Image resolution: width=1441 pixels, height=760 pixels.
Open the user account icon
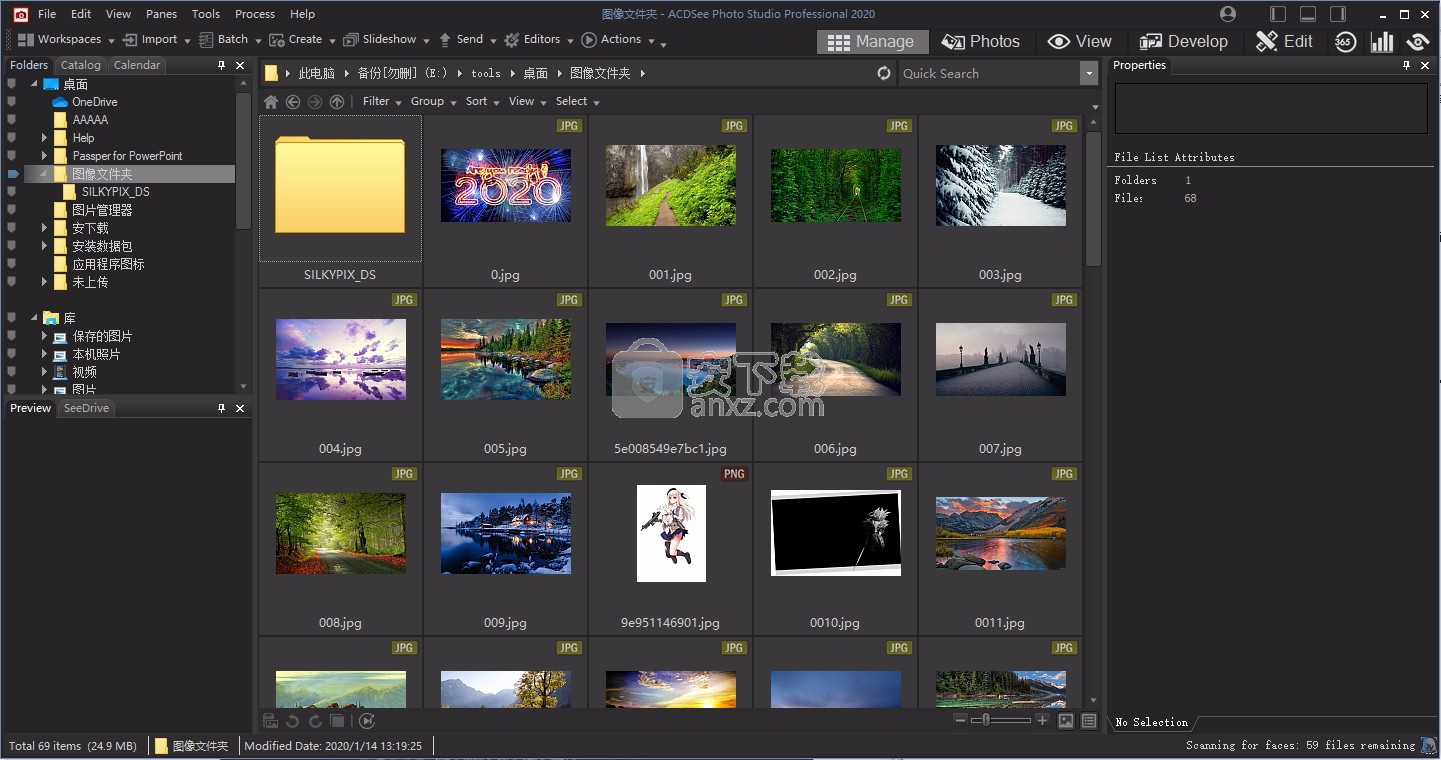1228,14
